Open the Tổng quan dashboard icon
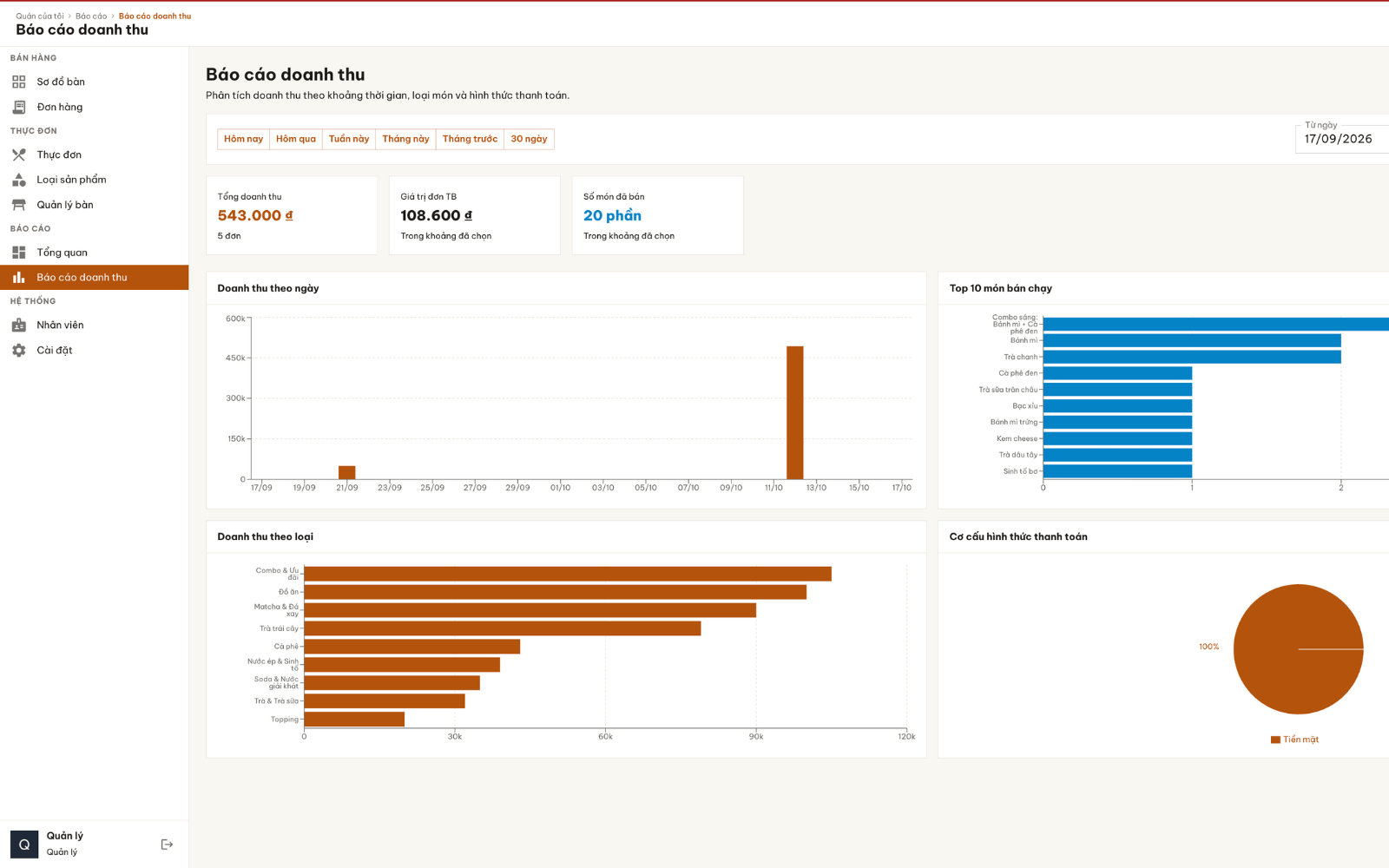This screenshot has width=1389, height=868. pos(19,253)
